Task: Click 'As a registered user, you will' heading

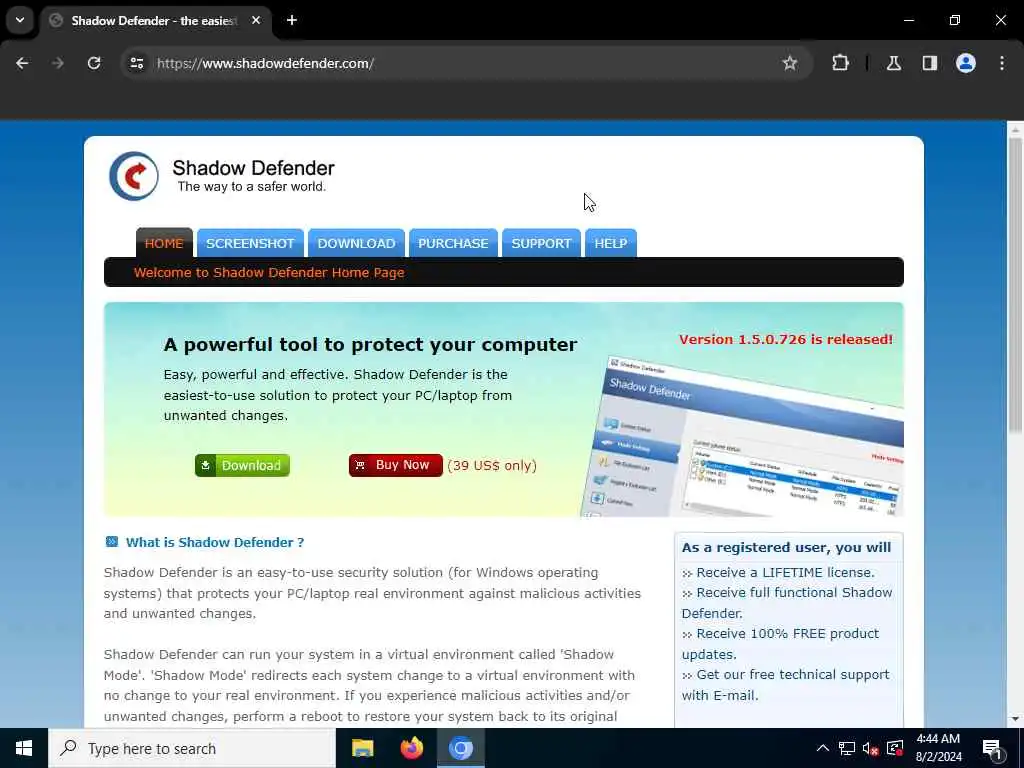Action: coord(786,547)
